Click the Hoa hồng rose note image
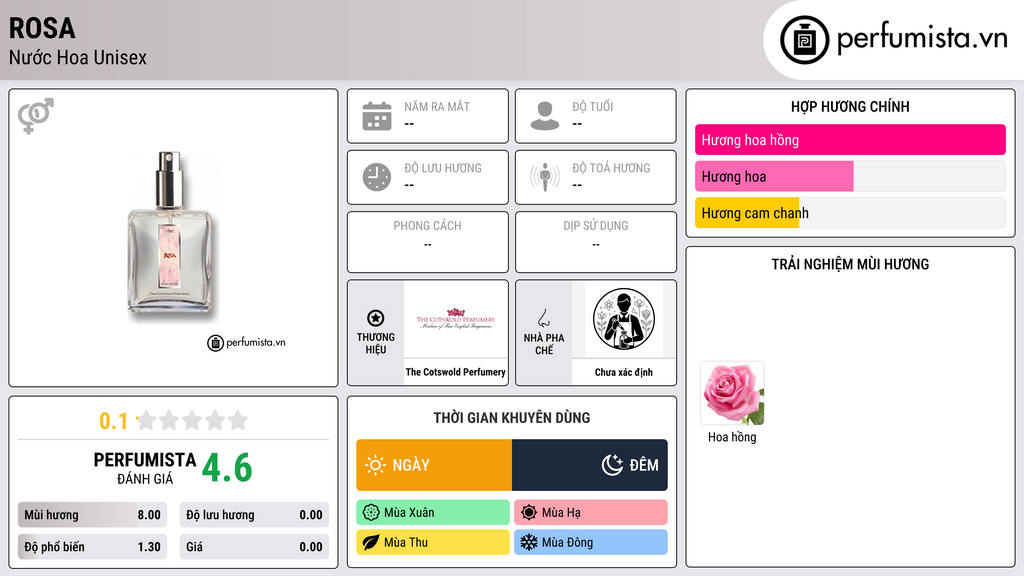Viewport: 1024px width, 576px height. pyautogui.click(x=732, y=394)
